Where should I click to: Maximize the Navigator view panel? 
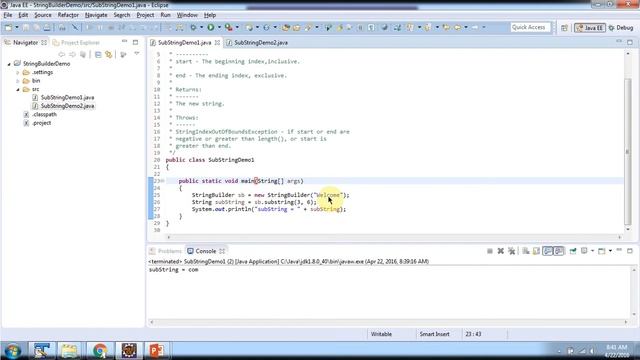coord(136,42)
